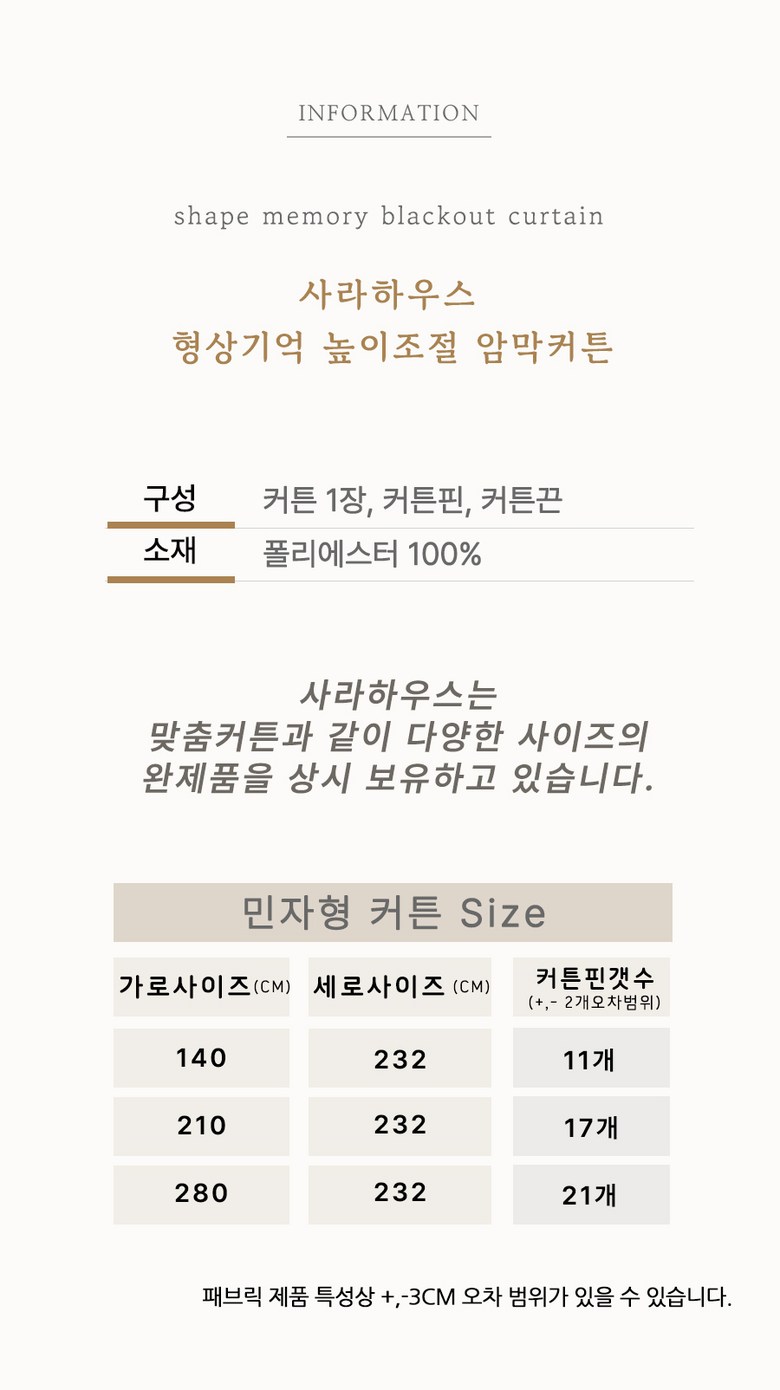
Task: Click the orange 사라하우스 brand title
Action: [x=388, y=295]
